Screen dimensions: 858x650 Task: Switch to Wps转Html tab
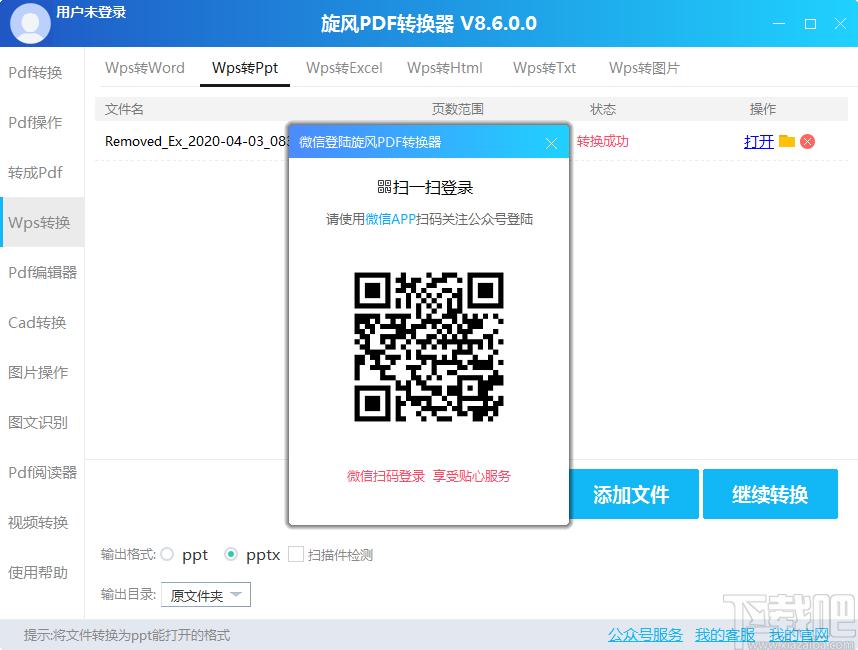[x=445, y=68]
